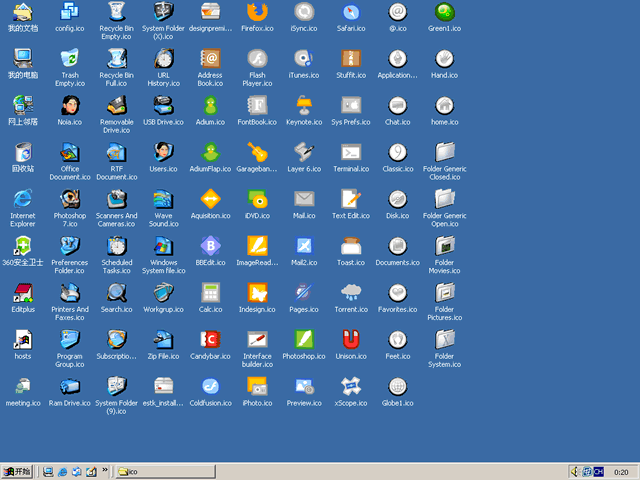Click the Safari.ico compass icon

tap(350, 13)
